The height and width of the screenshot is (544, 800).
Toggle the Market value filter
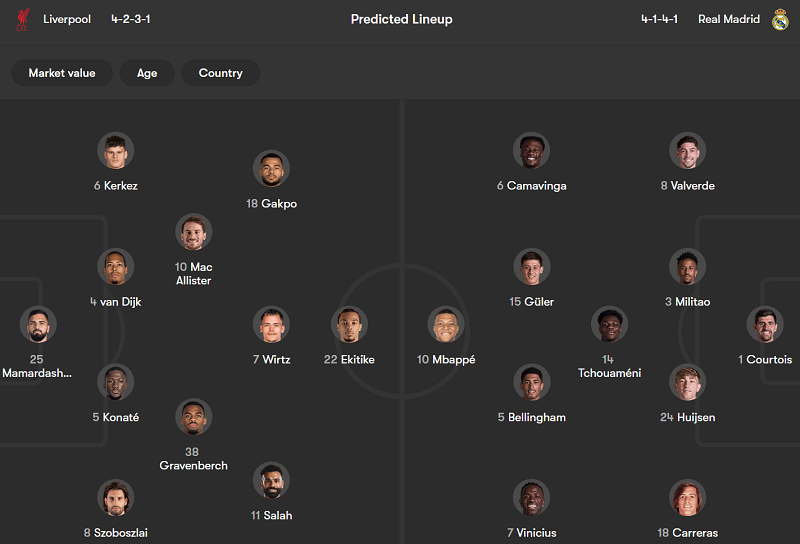62,73
